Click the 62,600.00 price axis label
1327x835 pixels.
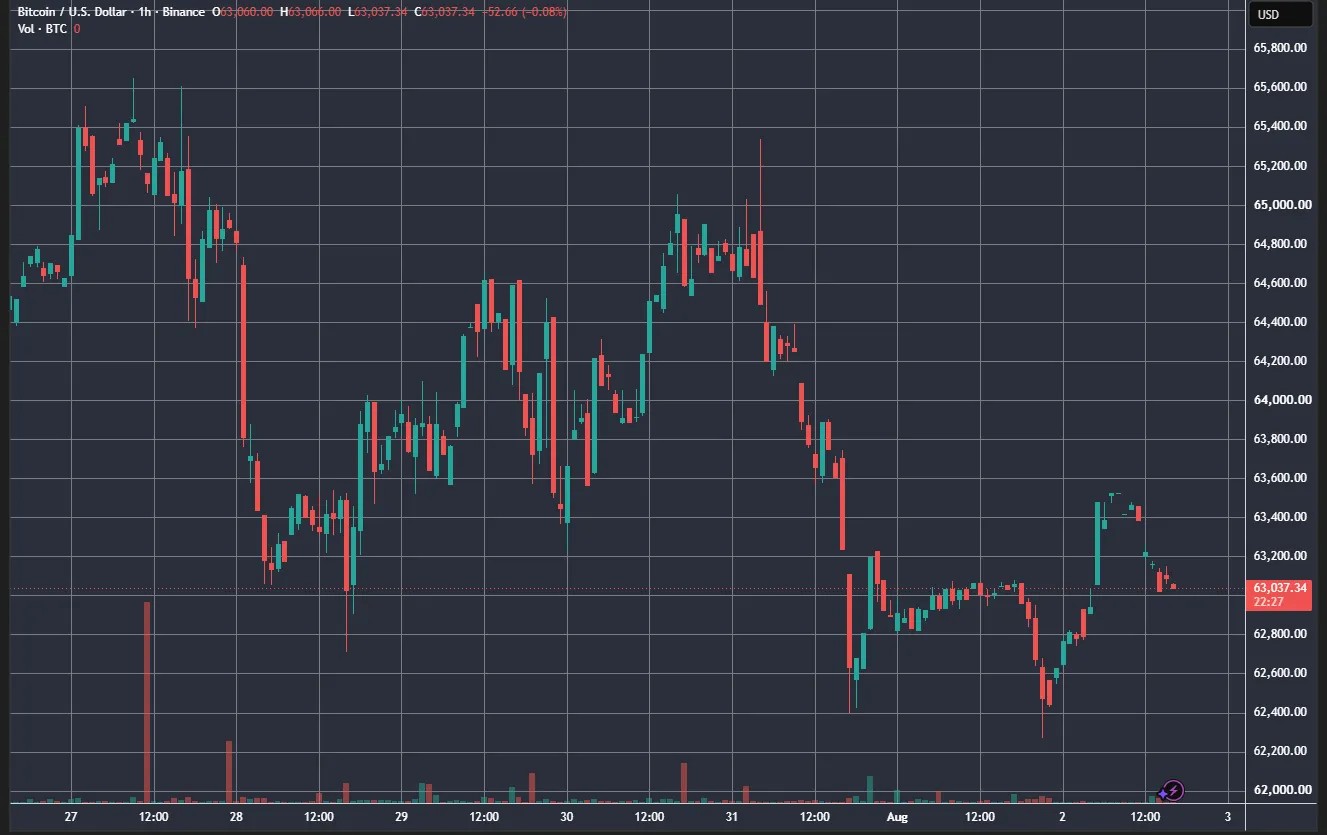[1281, 673]
